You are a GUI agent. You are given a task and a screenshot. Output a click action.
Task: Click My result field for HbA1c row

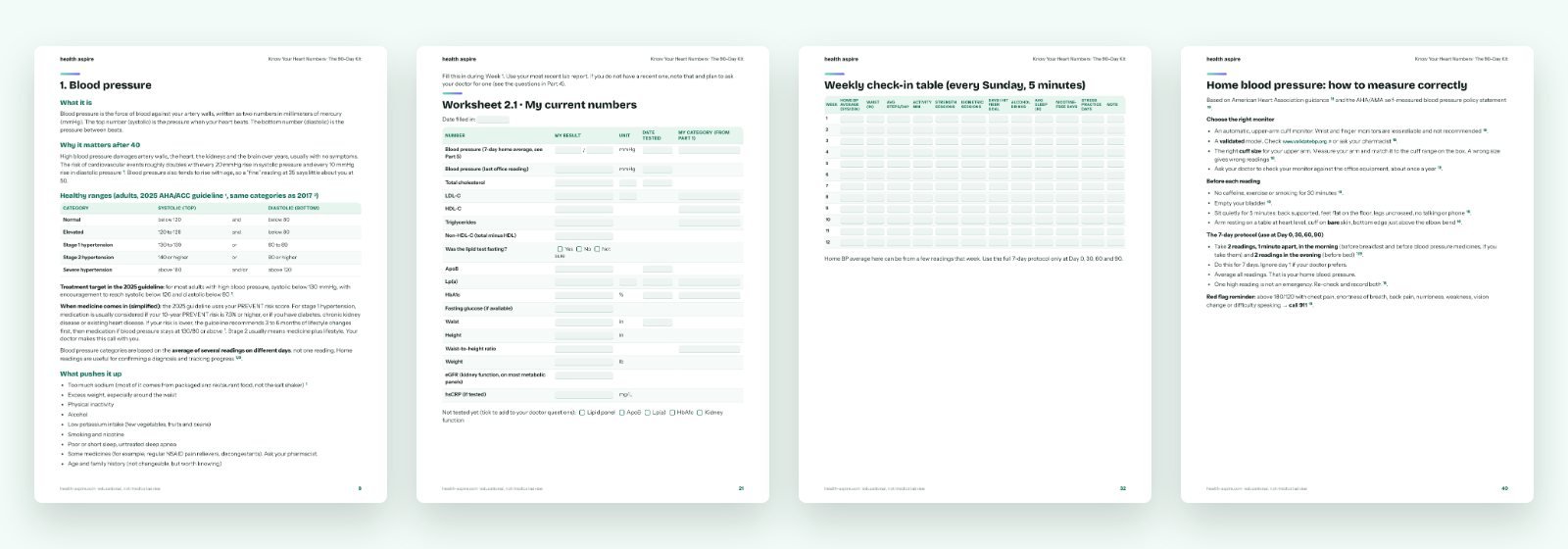point(584,295)
